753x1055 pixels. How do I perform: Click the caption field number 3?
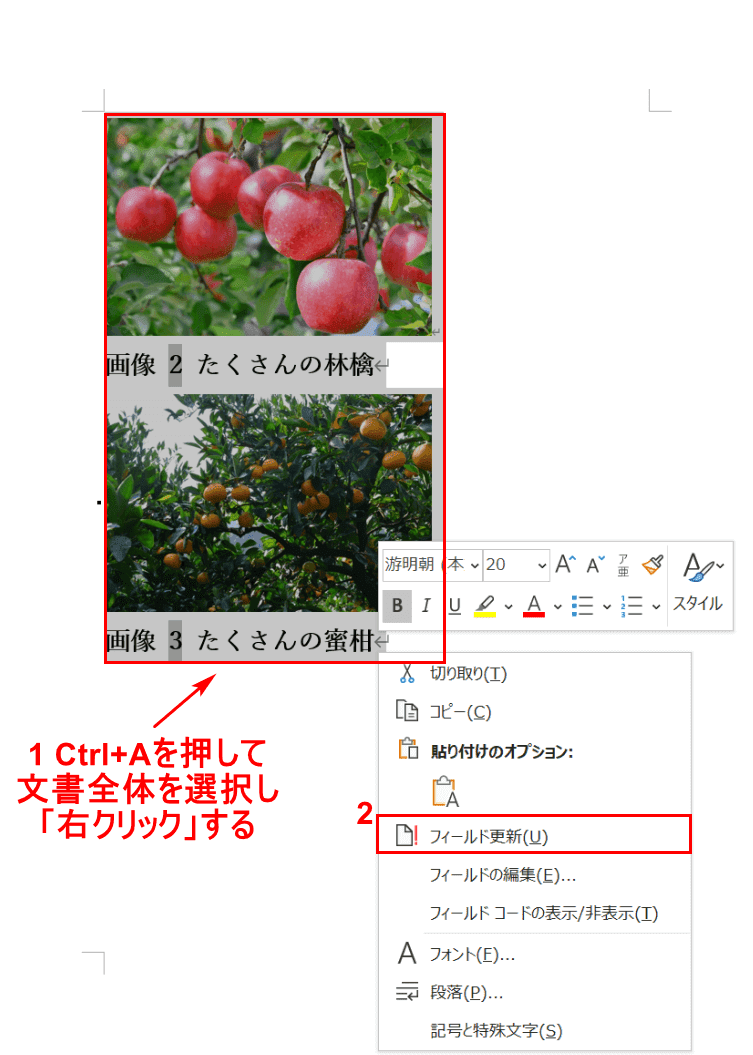(175, 640)
